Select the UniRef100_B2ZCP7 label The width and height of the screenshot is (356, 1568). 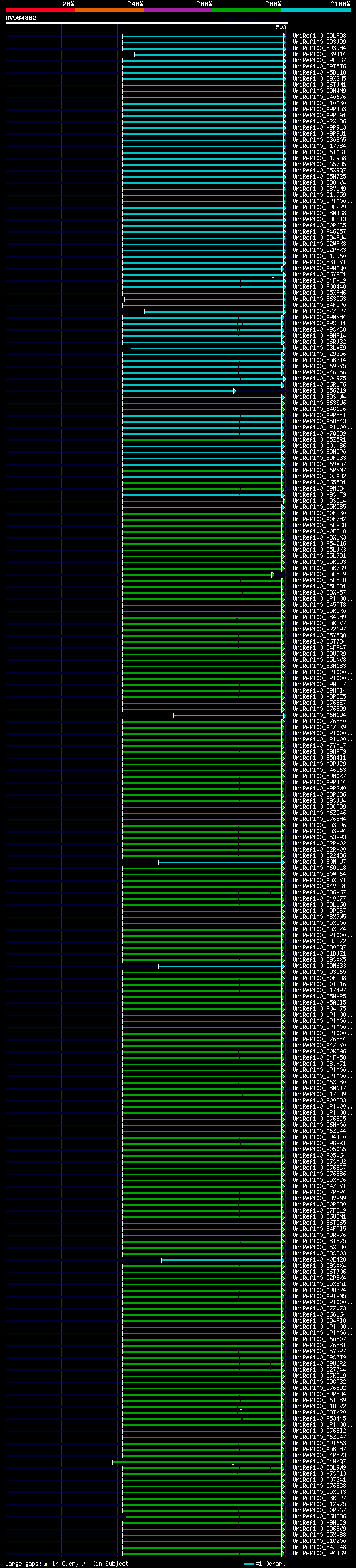pyautogui.click(x=319, y=311)
